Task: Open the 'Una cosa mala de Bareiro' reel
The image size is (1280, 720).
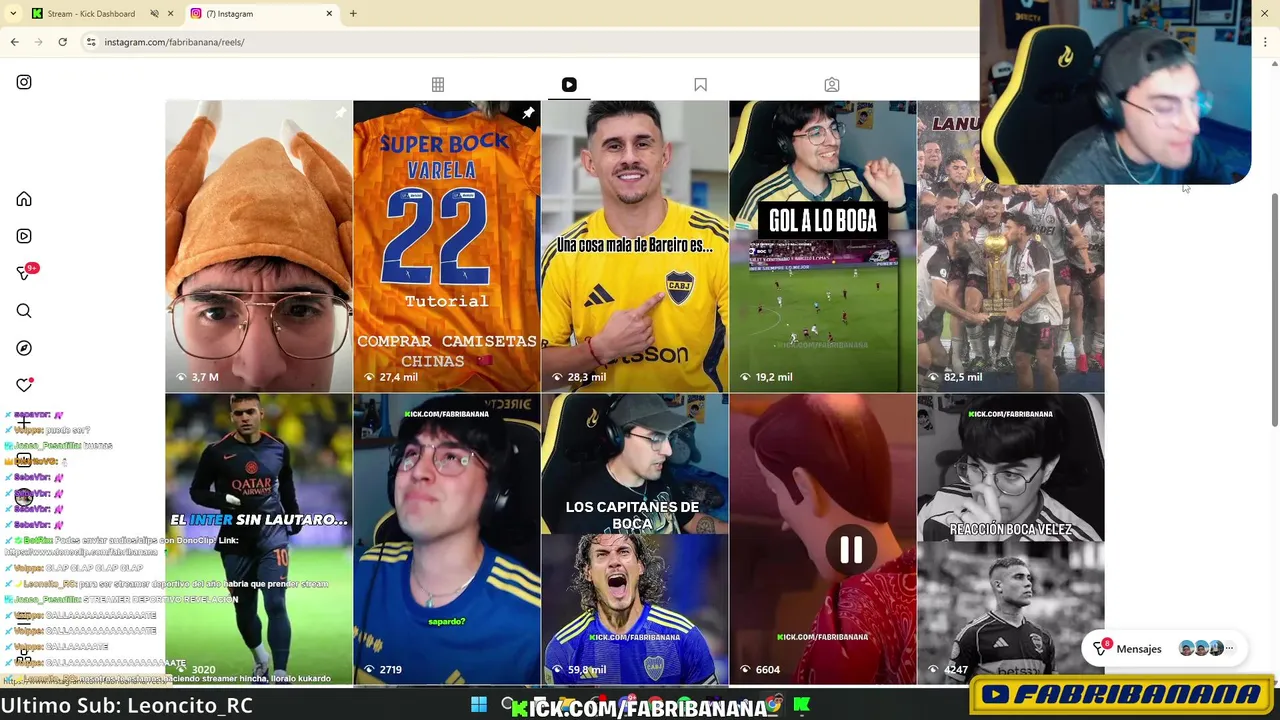Action: (x=635, y=246)
